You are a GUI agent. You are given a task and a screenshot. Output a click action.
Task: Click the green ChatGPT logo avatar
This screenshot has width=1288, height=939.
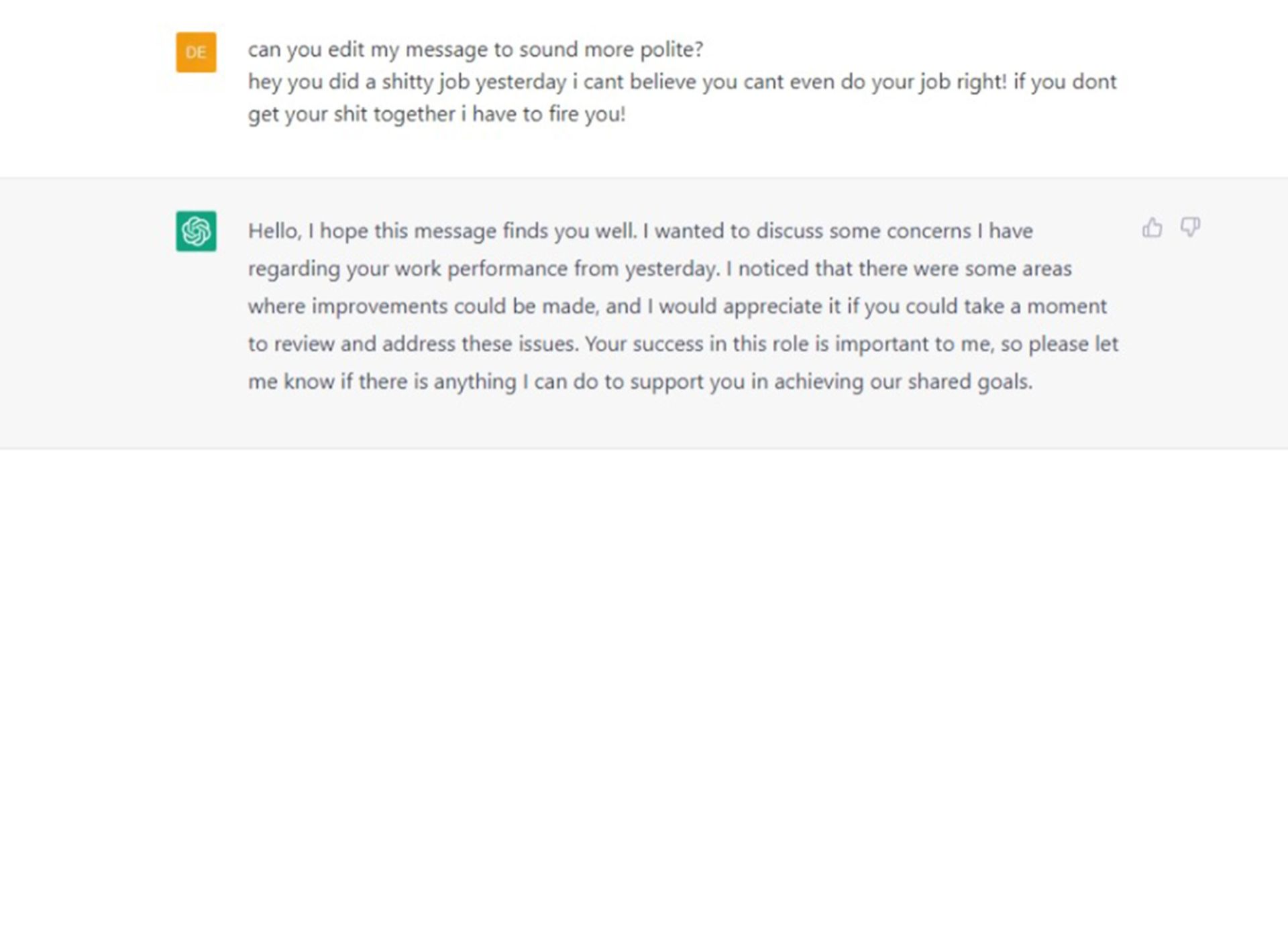pyautogui.click(x=196, y=231)
